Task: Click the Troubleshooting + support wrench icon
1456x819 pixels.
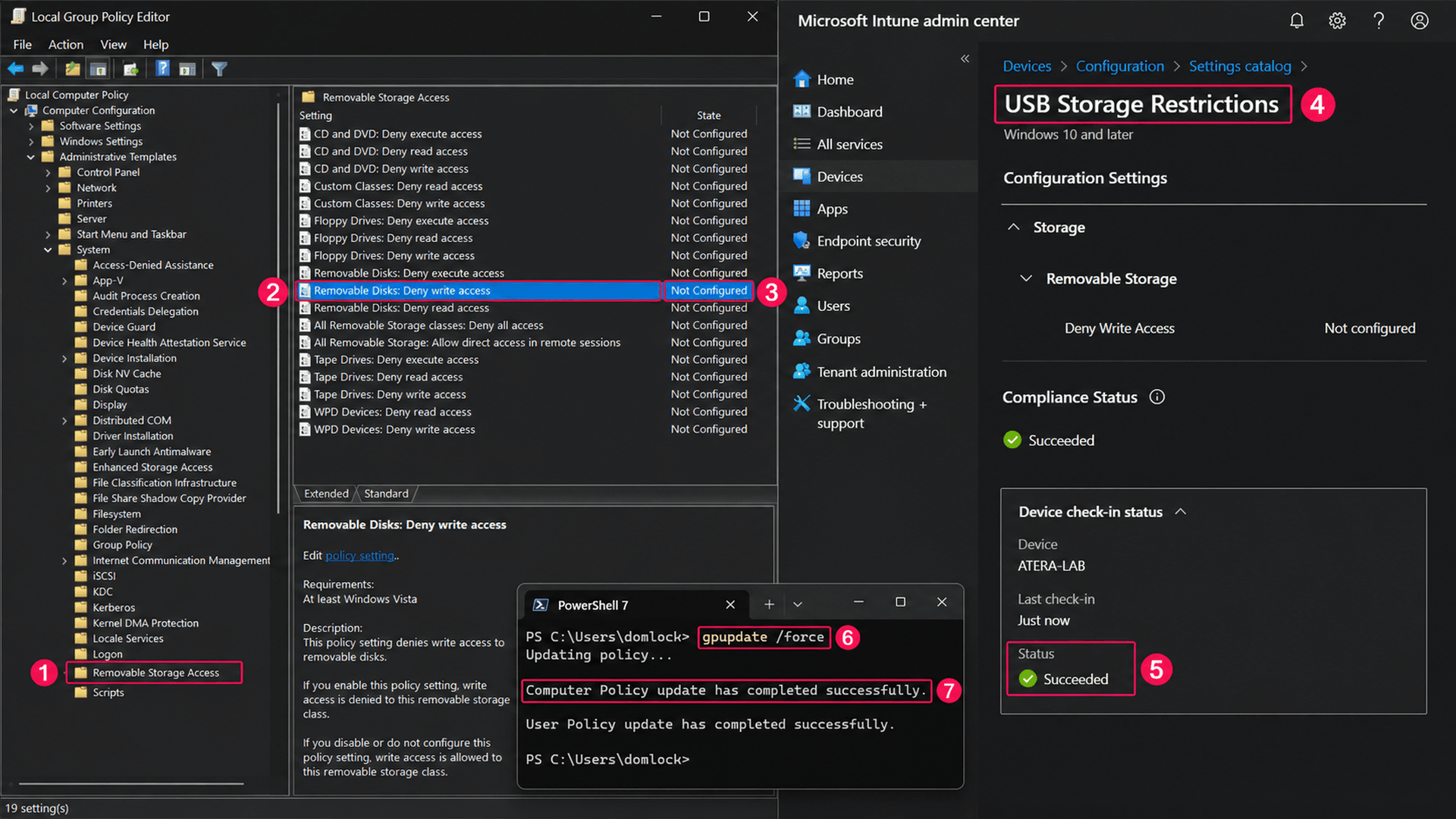Action: [x=802, y=403]
